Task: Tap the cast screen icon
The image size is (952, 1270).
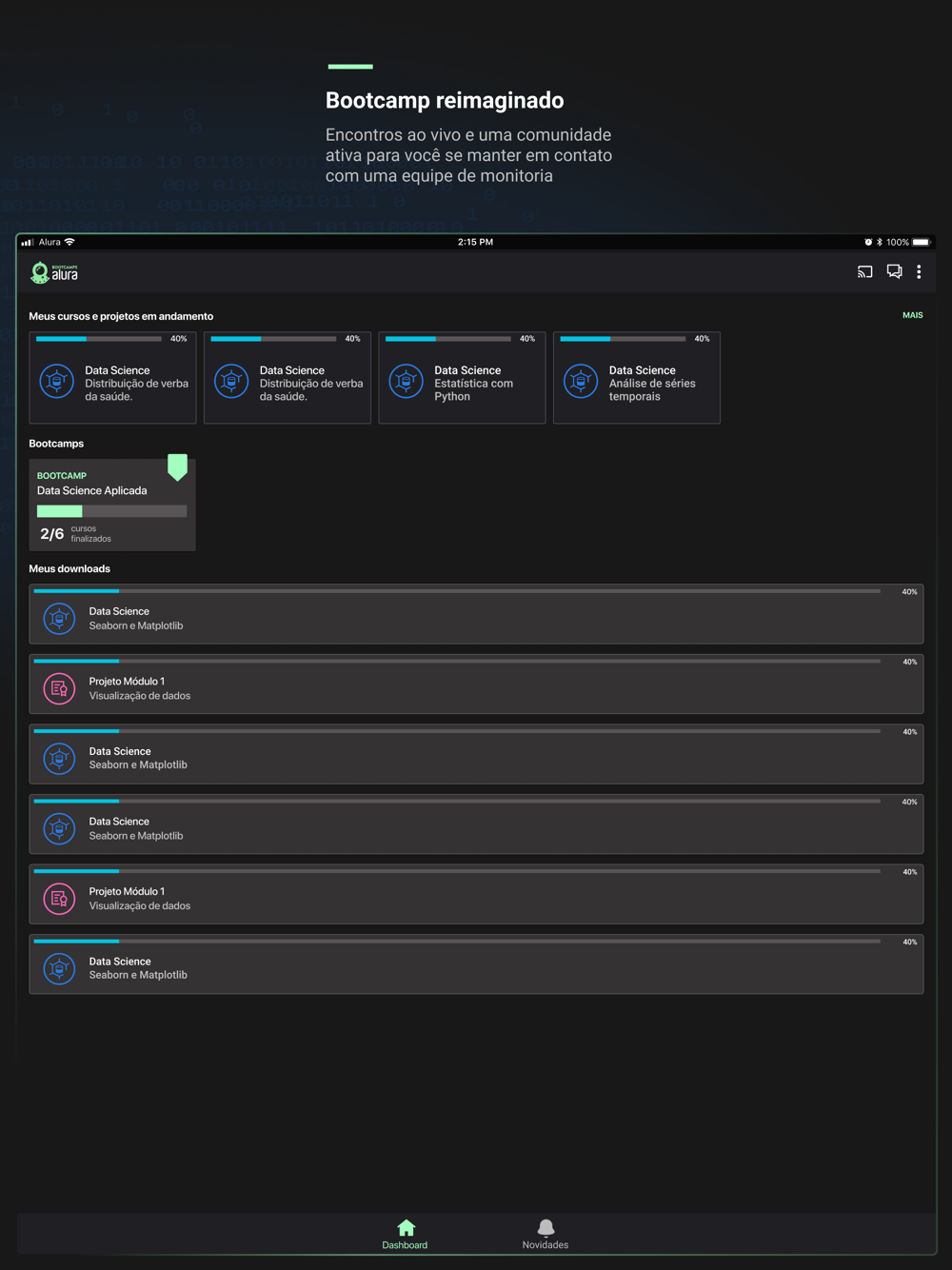Action: tap(864, 272)
